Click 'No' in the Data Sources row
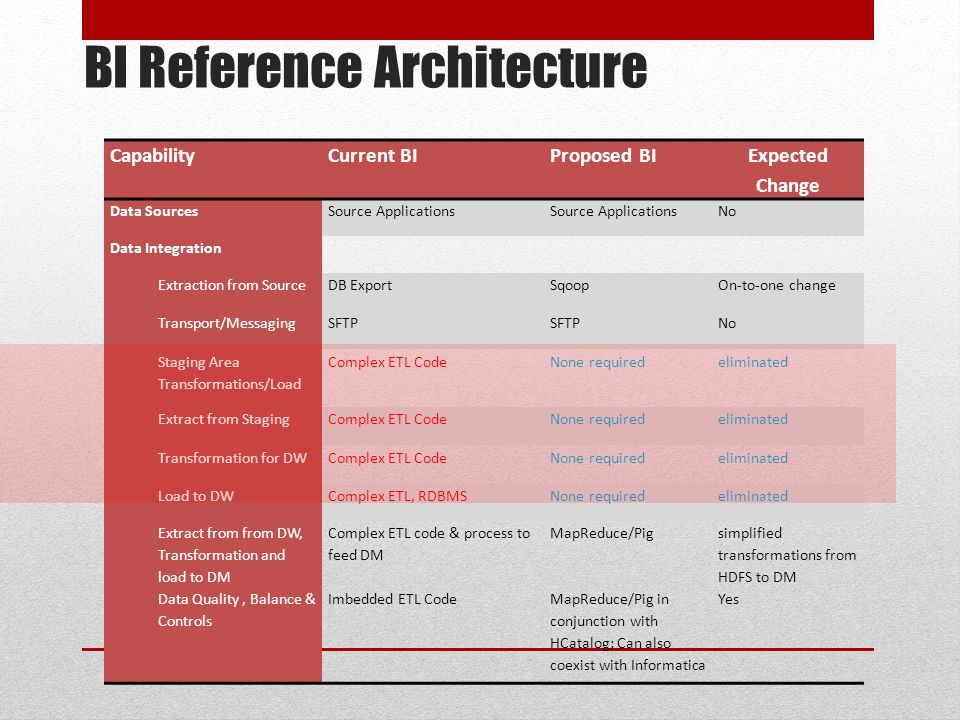Image resolution: width=960 pixels, height=720 pixels. coord(727,211)
